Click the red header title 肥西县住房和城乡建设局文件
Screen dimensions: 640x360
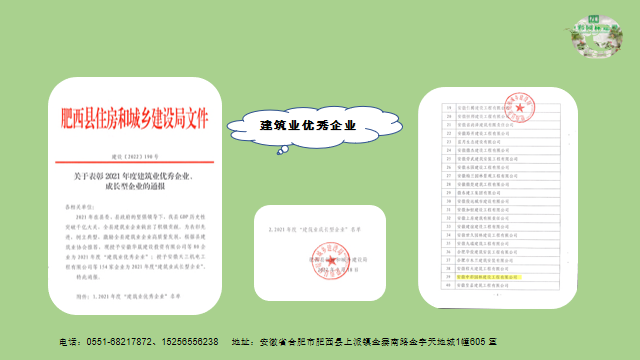135,118
